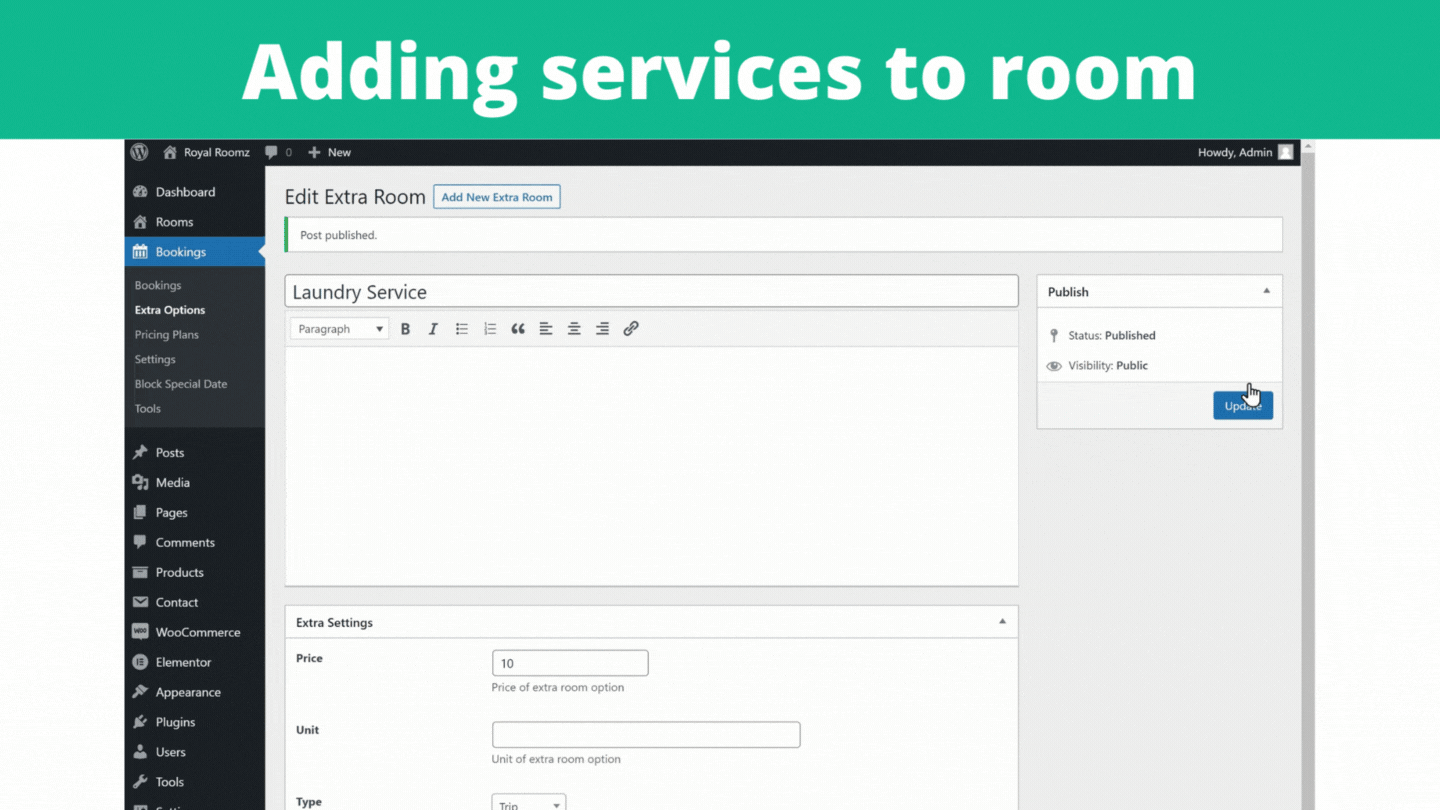The width and height of the screenshot is (1440, 810).
Task: Click the insert link icon
Action: [x=631, y=329]
